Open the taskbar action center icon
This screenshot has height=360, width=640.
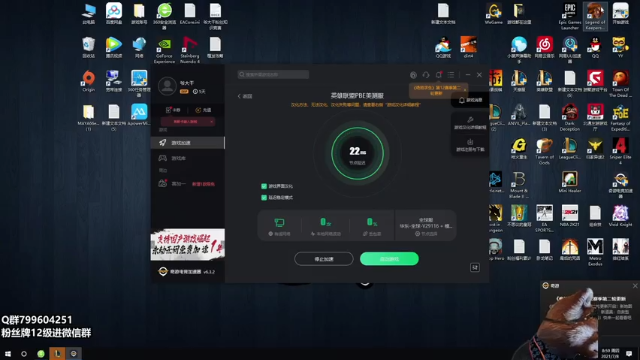pyautogui.click(x=629, y=353)
